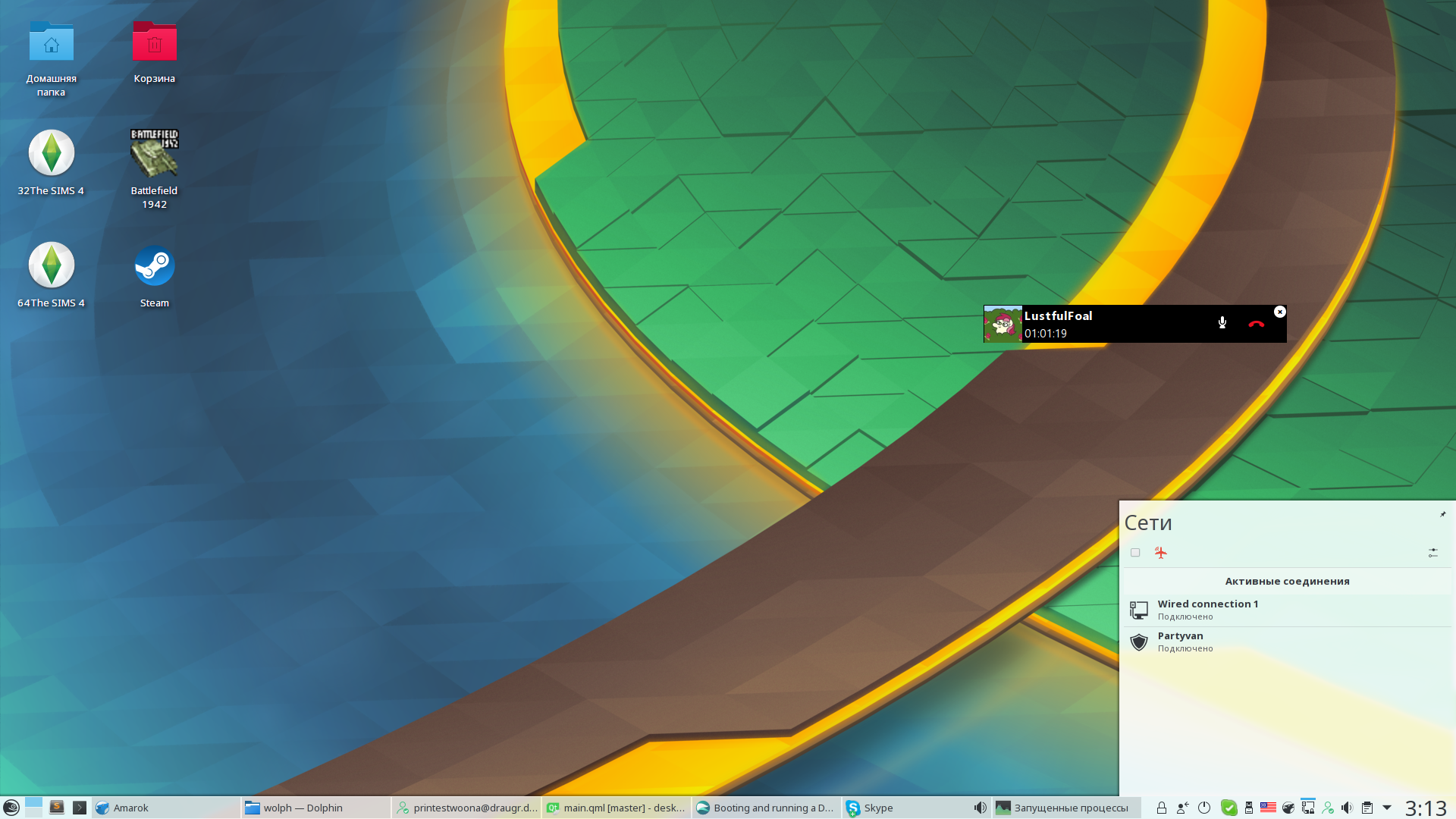The image size is (1456, 819).
Task: Open network connection settings sliders icon
Action: pyautogui.click(x=1433, y=553)
